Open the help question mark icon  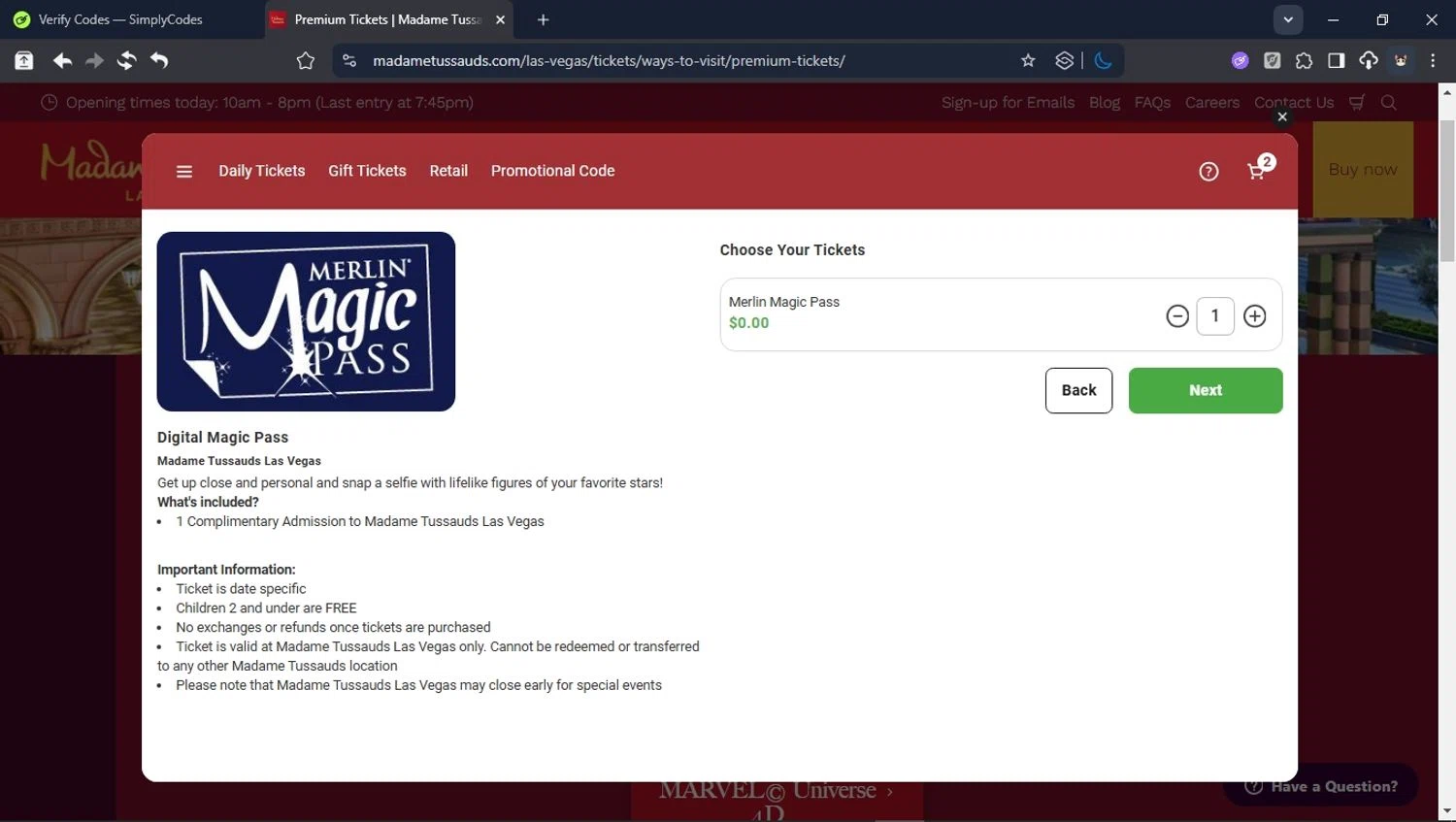click(1208, 172)
